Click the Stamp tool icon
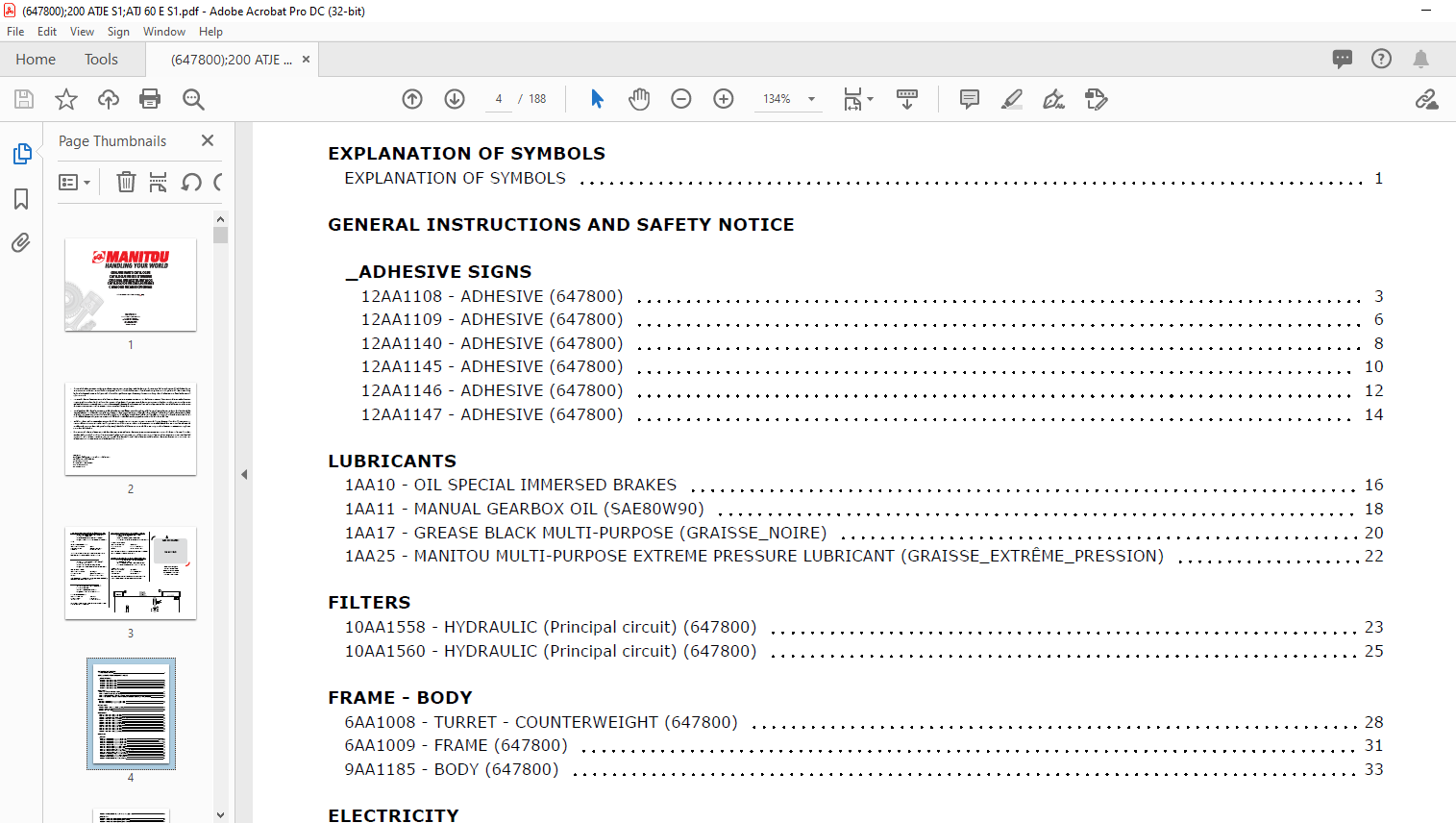This screenshot has width=1456, height=823. (1097, 99)
